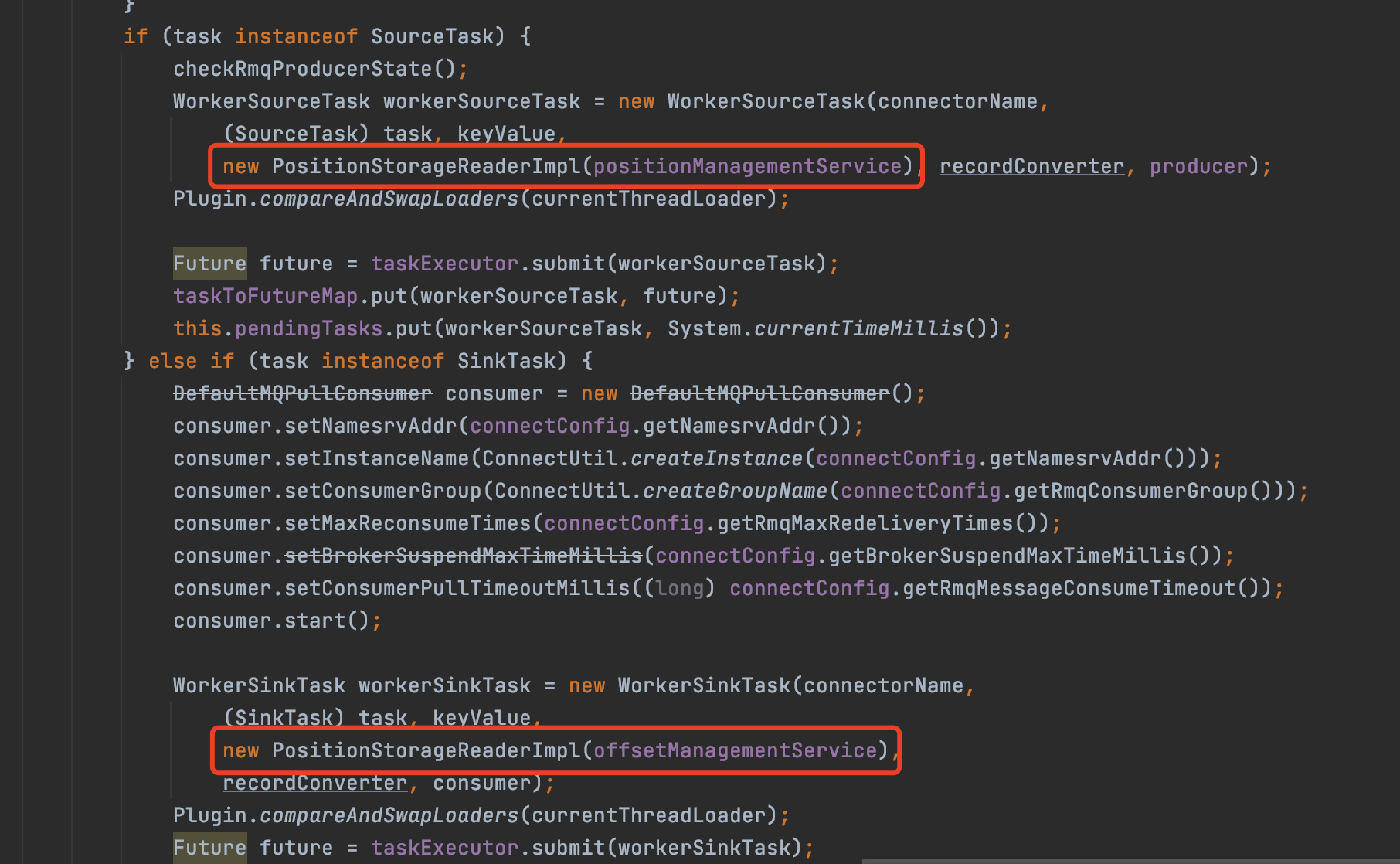Click the getBrokerSuspendMaxTimeMillis getter
This screenshot has width=1400, height=864.
[1007, 556]
